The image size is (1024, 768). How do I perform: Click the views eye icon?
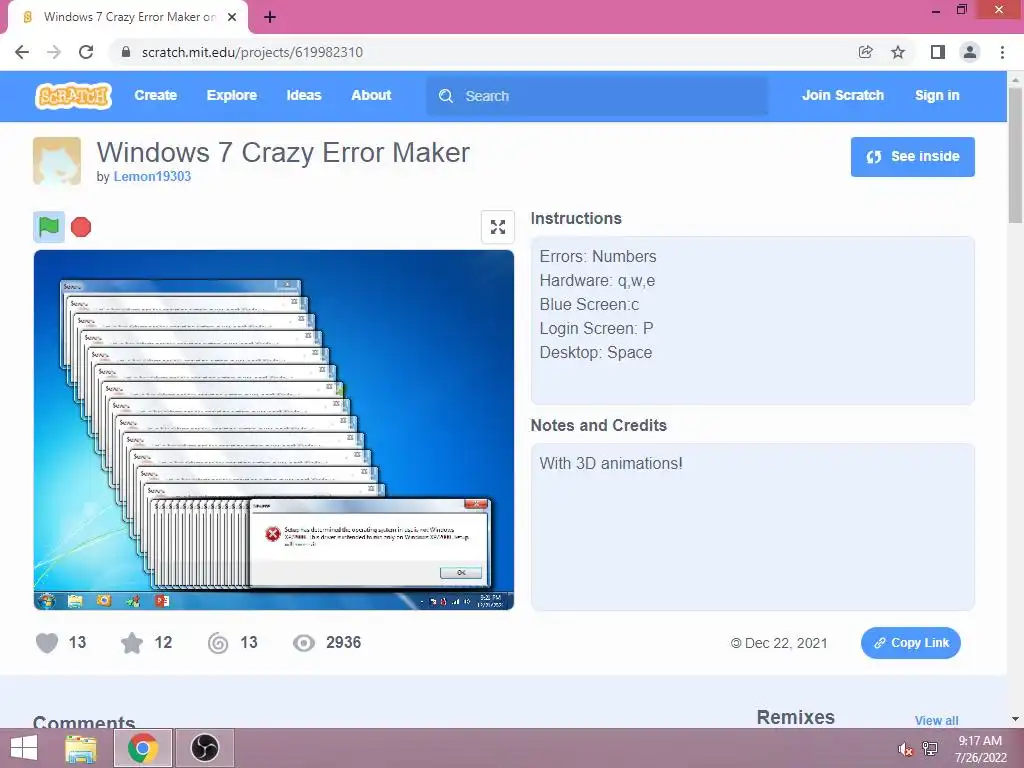pos(304,643)
